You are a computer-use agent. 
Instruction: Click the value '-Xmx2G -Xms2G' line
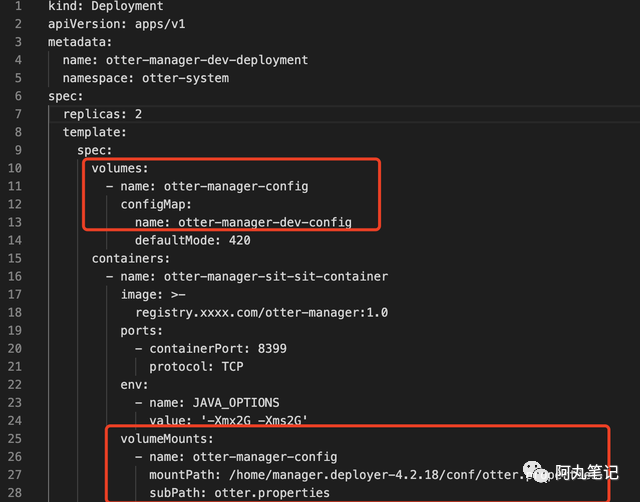(229, 420)
